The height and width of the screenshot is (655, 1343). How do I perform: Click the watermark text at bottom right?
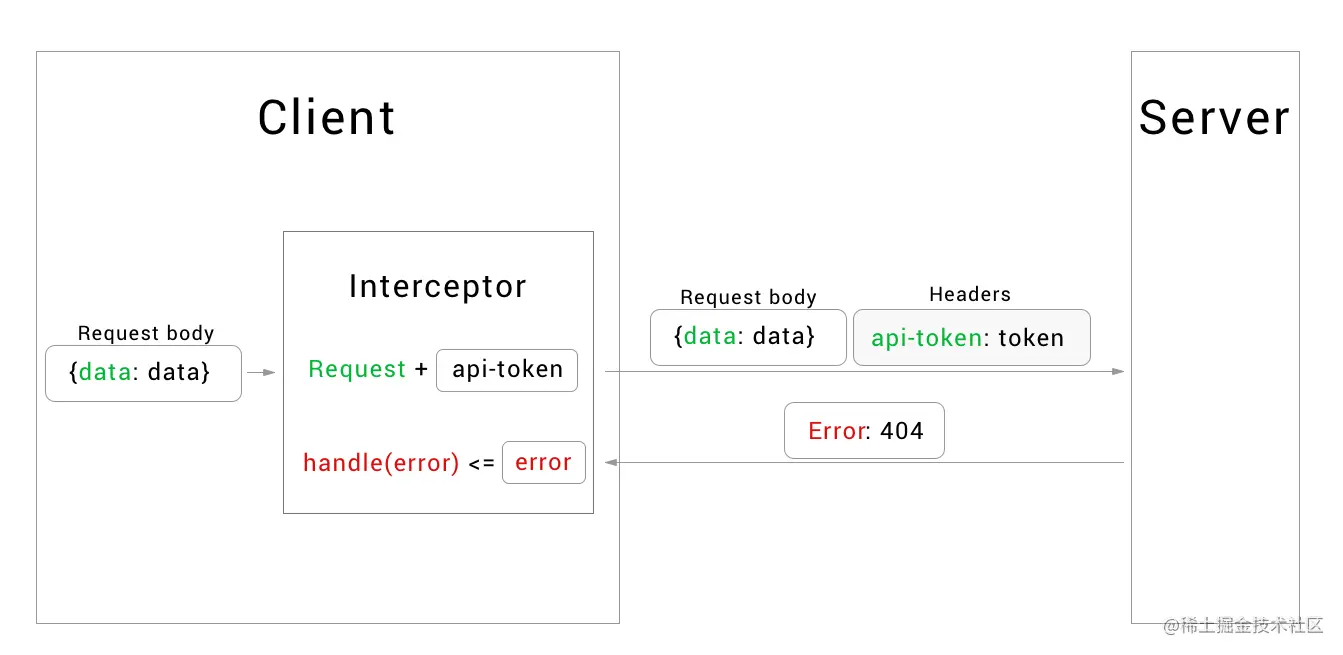tap(1243, 625)
